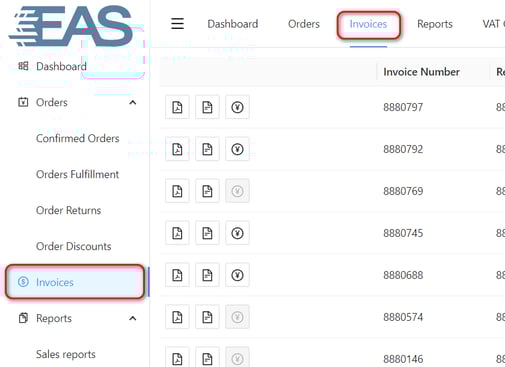Switch to the Dashboard top tab
This screenshot has width=505, height=367.
coord(233,24)
